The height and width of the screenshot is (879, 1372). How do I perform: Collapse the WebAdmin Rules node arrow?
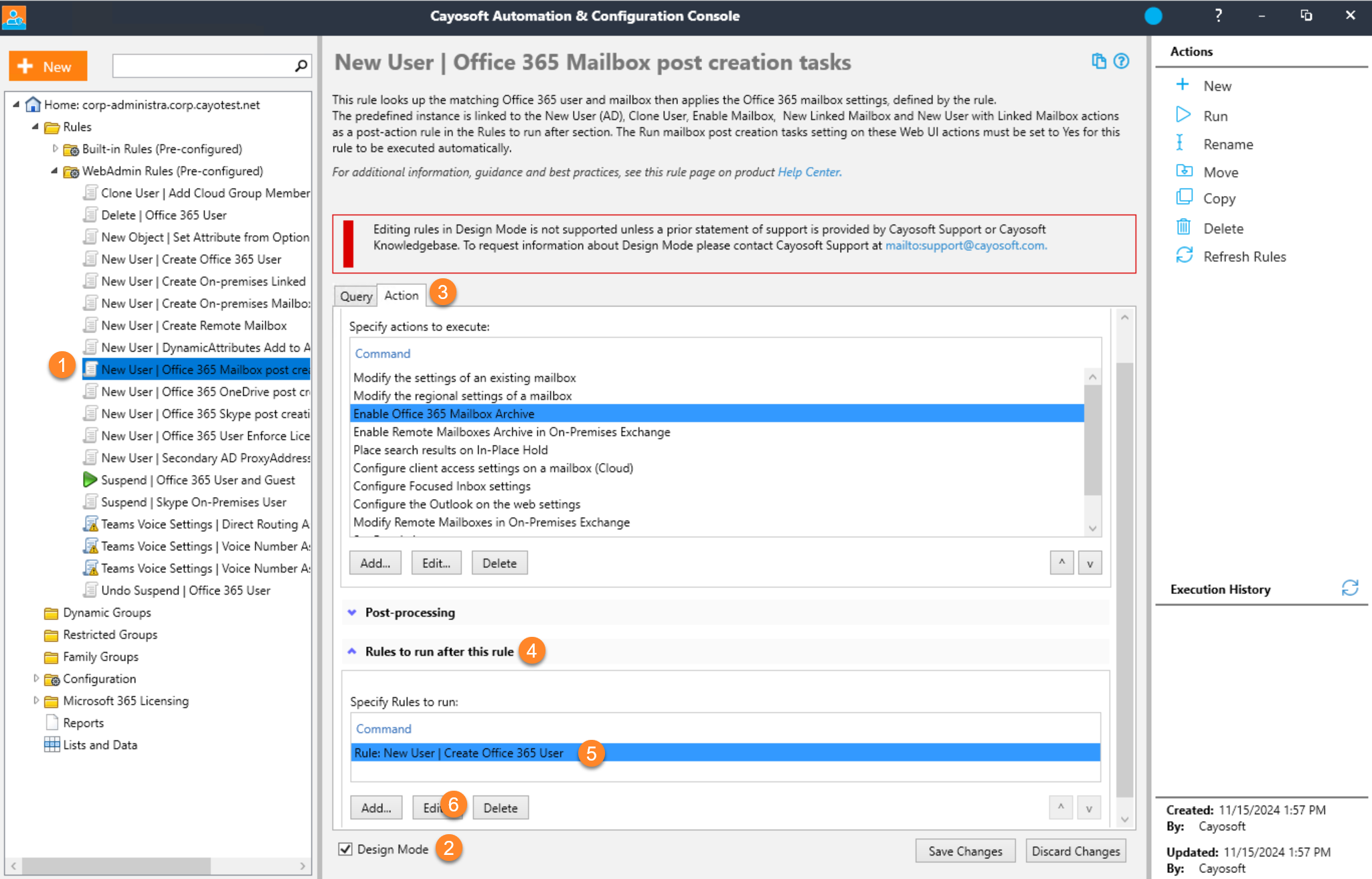pos(55,171)
